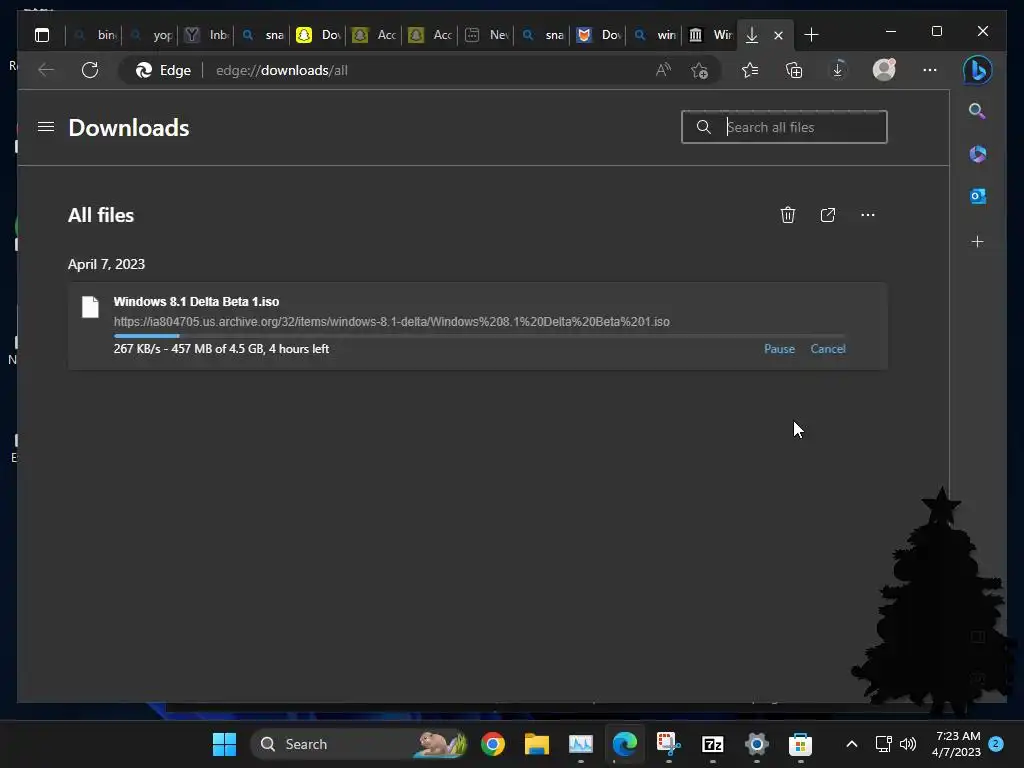Image resolution: width=1024 pixels, height=768 pixels.
Task: Open downloads folder icon
Action: (x=828, y=215)
